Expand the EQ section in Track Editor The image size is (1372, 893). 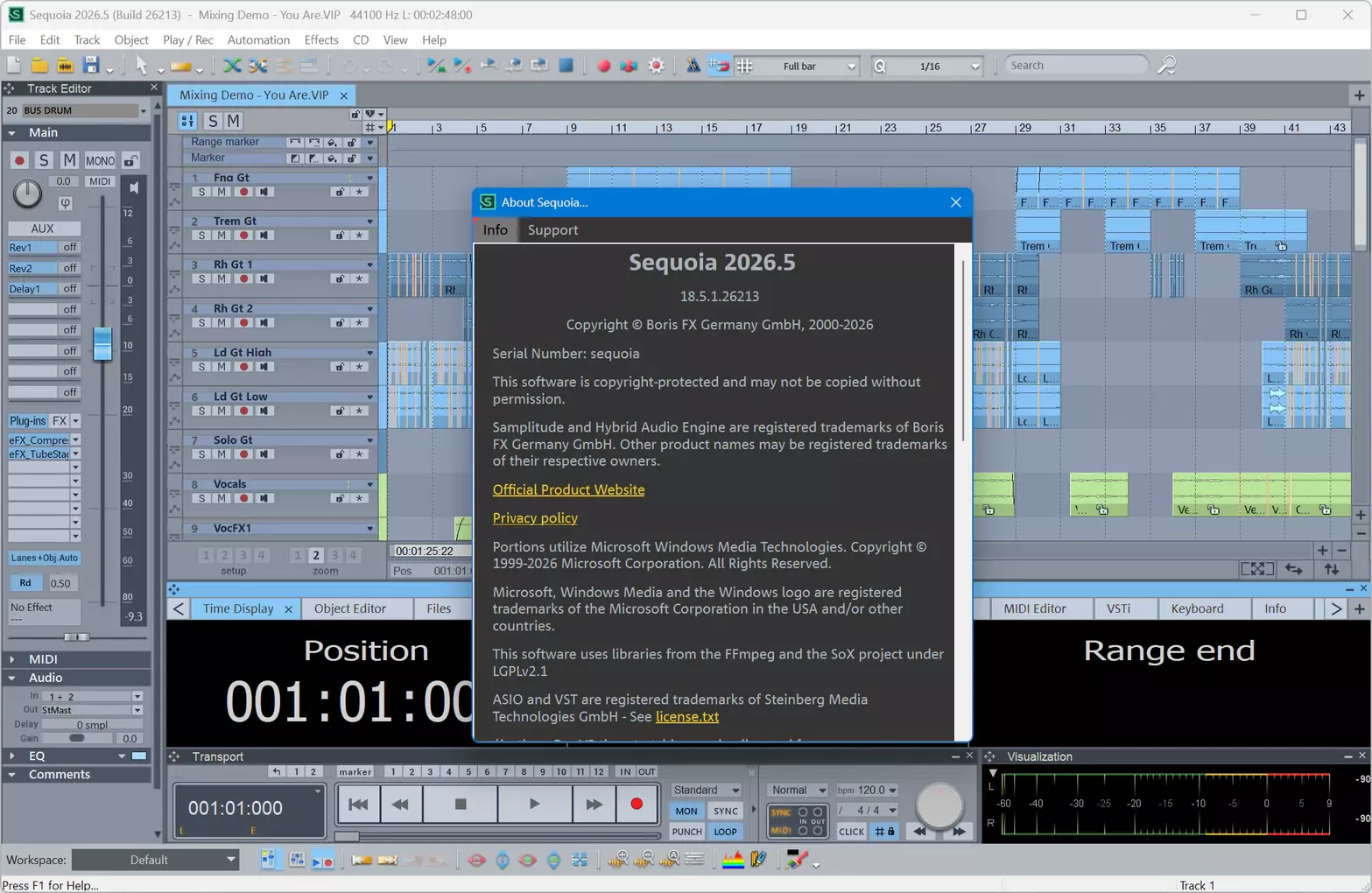[x=12, y=756]
